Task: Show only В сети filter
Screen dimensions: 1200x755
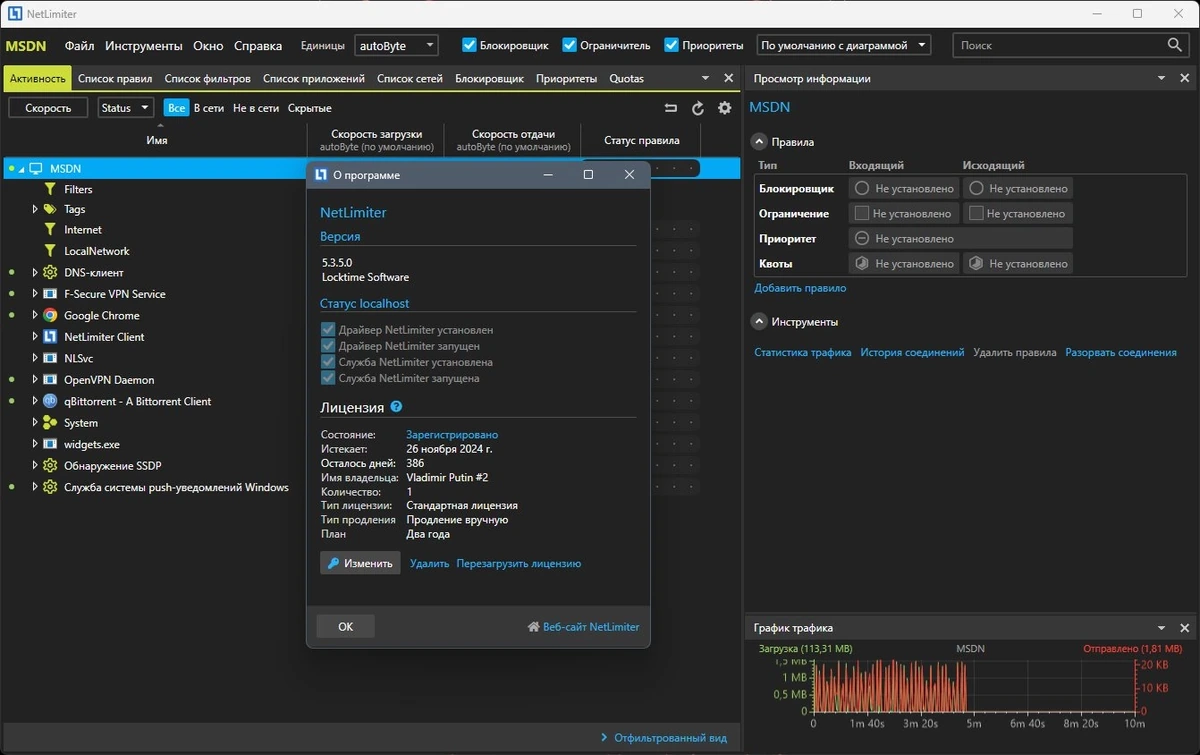Action: click(209, 108)
